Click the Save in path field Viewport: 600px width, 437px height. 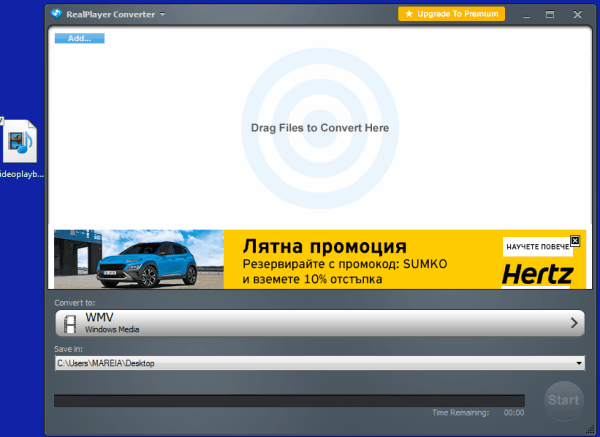pos(310,363)
